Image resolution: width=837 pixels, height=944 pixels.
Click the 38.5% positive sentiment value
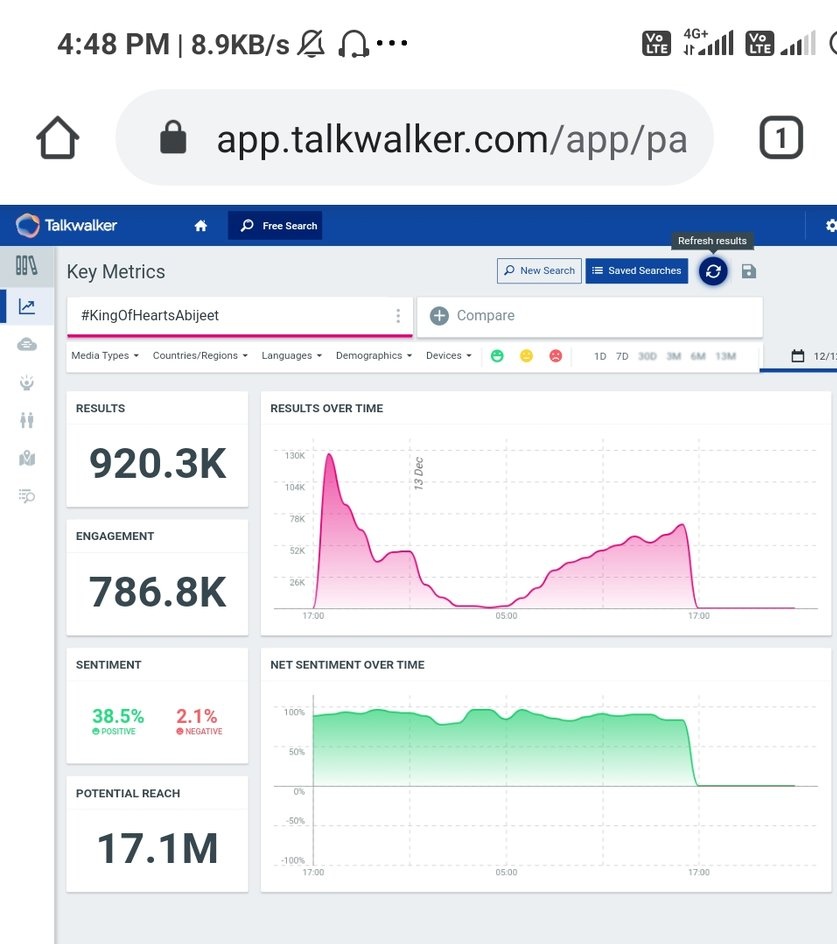118,716
